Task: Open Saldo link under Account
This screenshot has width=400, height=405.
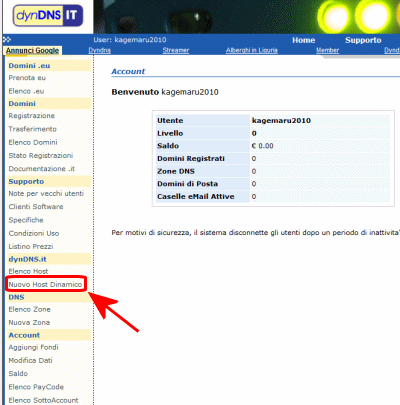Action: pyautogui.click(x=18, y=374)
